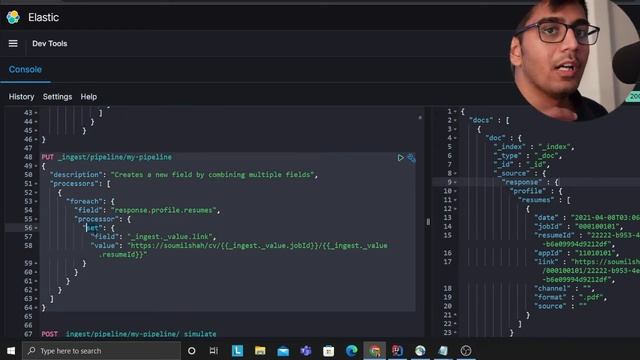Open the globe taskbar app
This screenshot has width=640, height=360.
click(420, 351)
